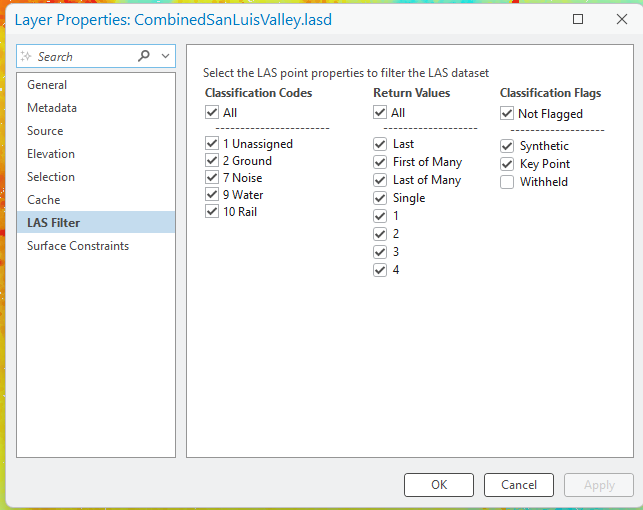
Task: Open the Cache settings page
Action: tap(44, 200)
